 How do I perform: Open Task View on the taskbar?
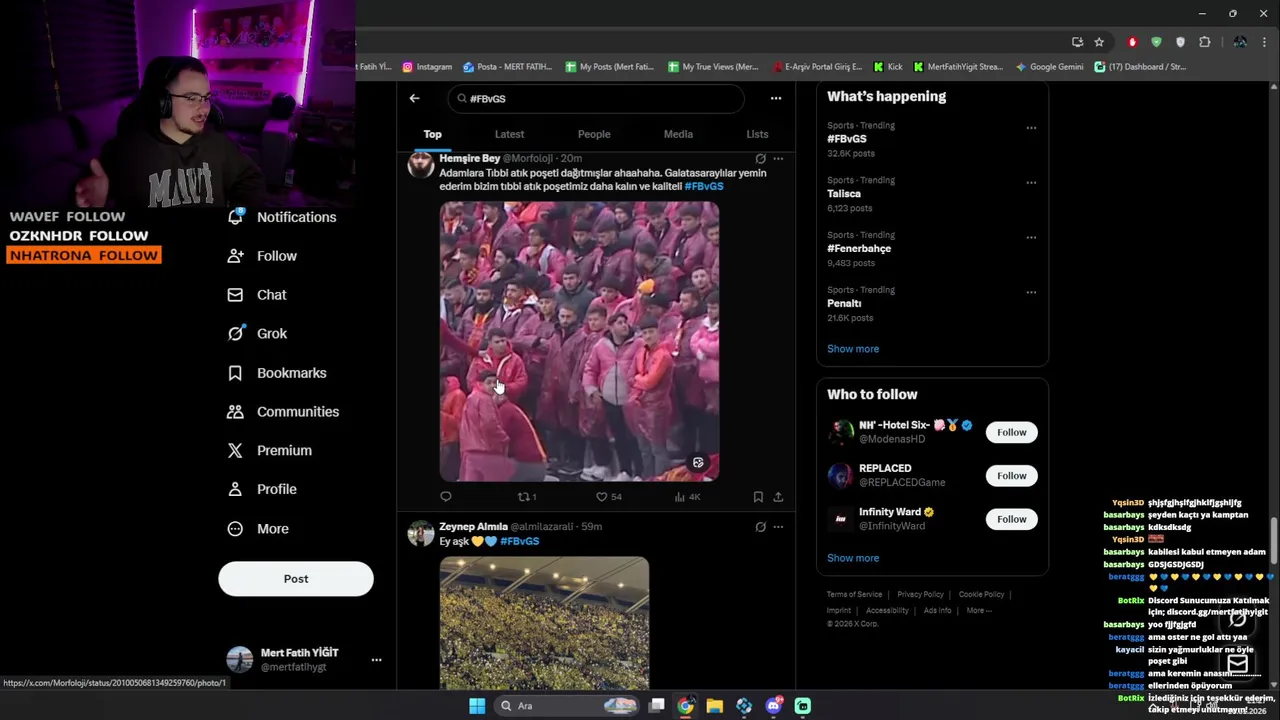(656, 706)
